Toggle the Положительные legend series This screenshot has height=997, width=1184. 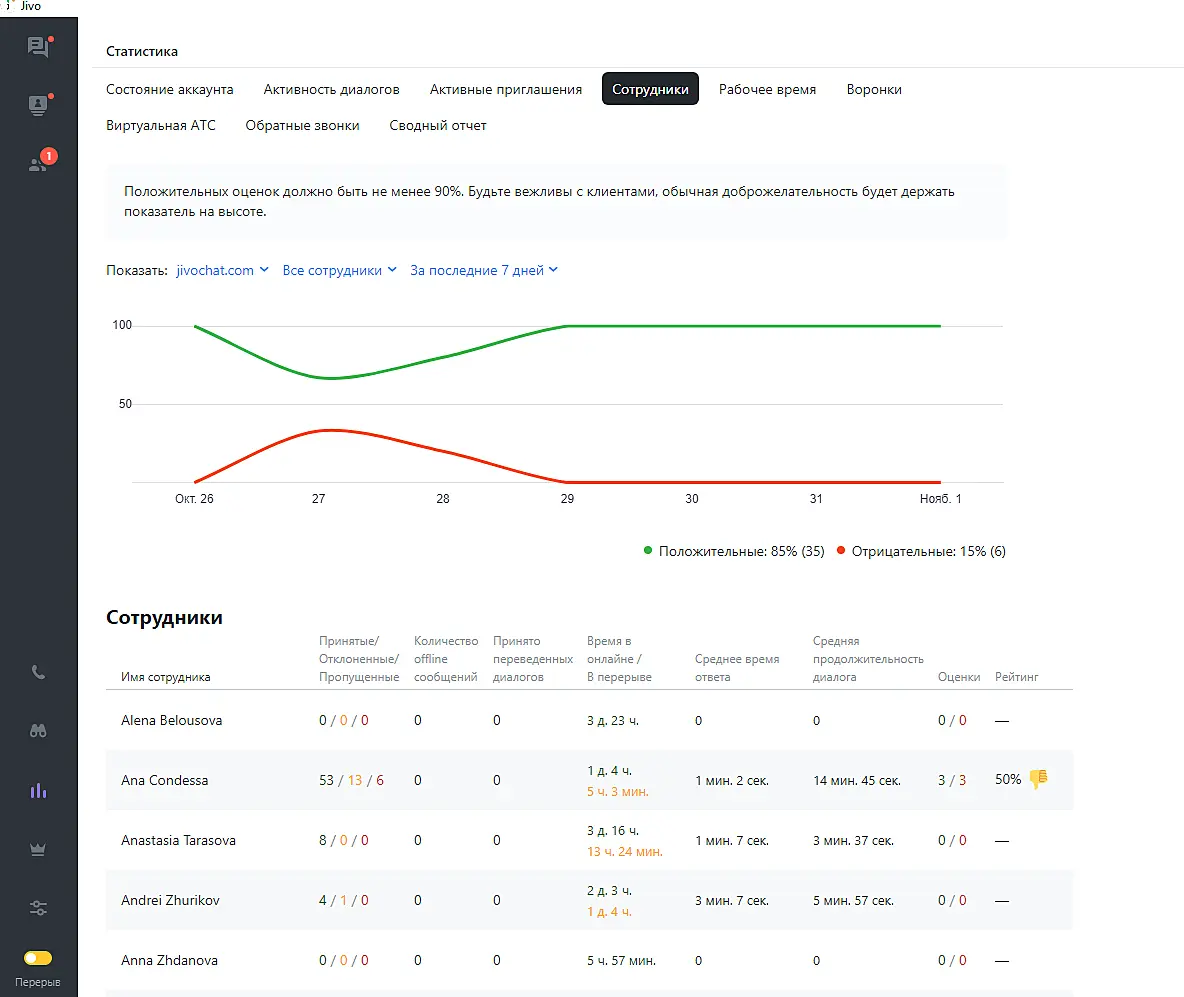tap(734, 551)
